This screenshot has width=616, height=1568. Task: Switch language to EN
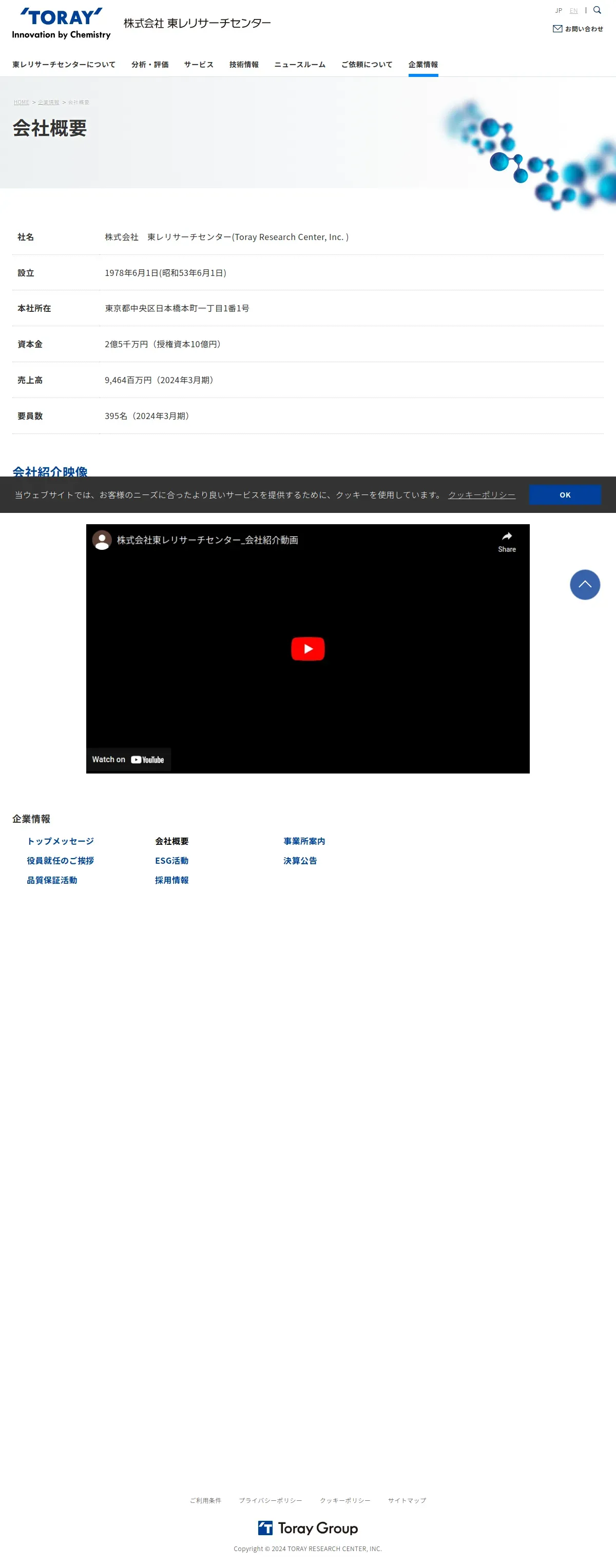pyautogui.click(x=573, y=11)
